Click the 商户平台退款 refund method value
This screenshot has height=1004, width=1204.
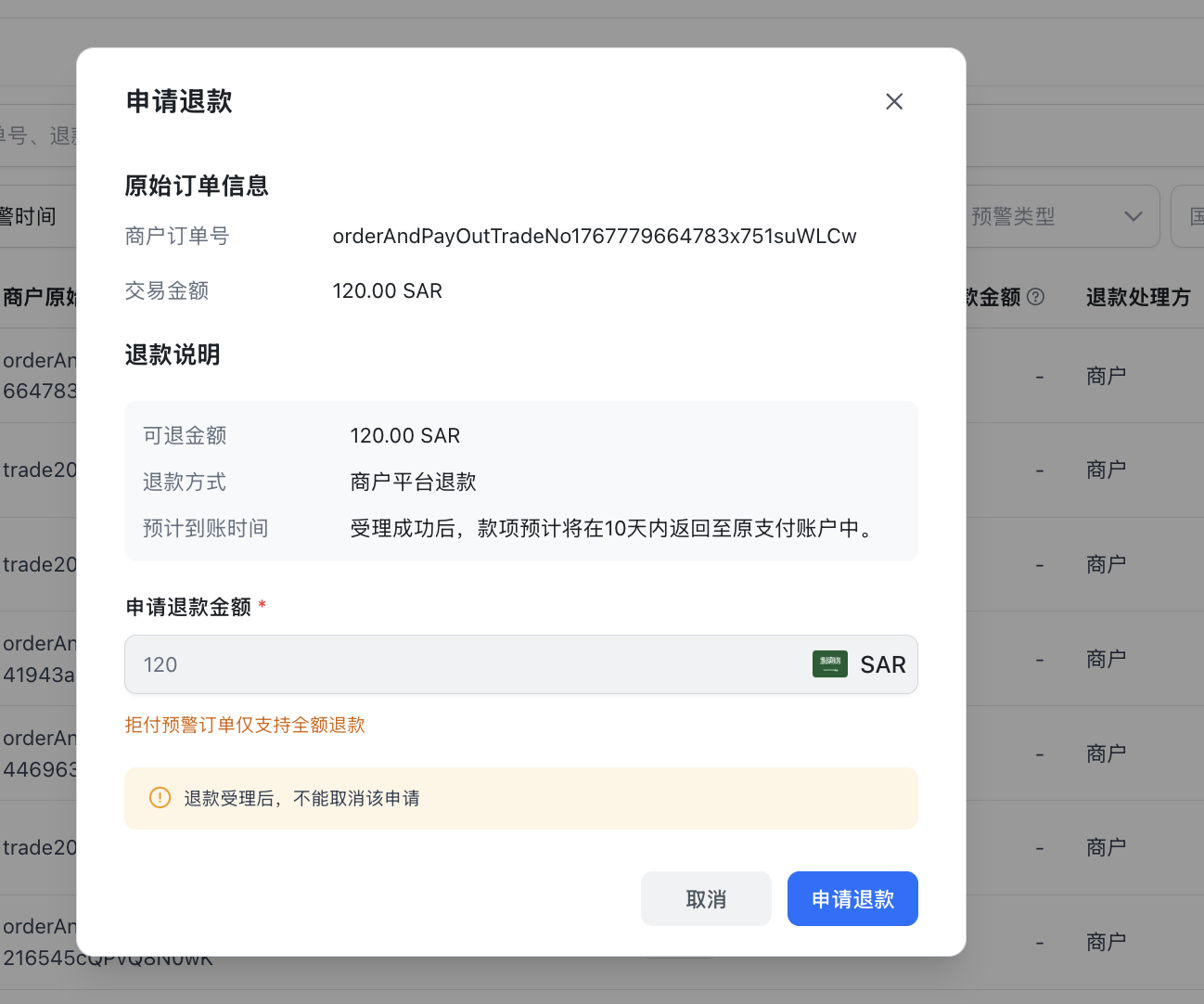pos(413,482)
